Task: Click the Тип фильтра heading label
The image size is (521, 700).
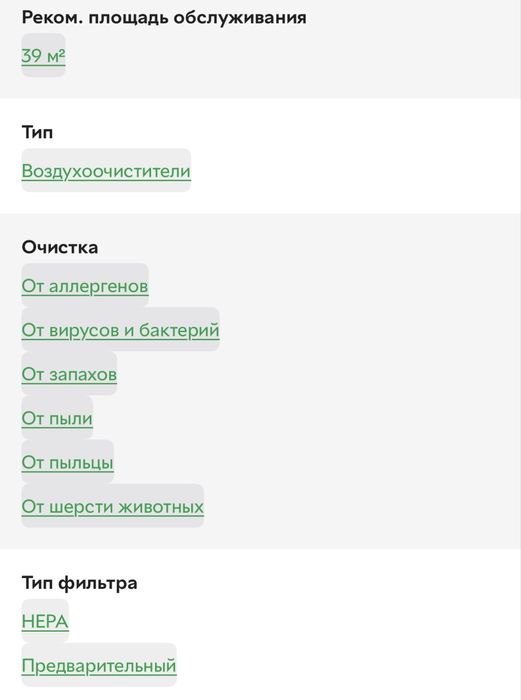Action: point(79,583)
